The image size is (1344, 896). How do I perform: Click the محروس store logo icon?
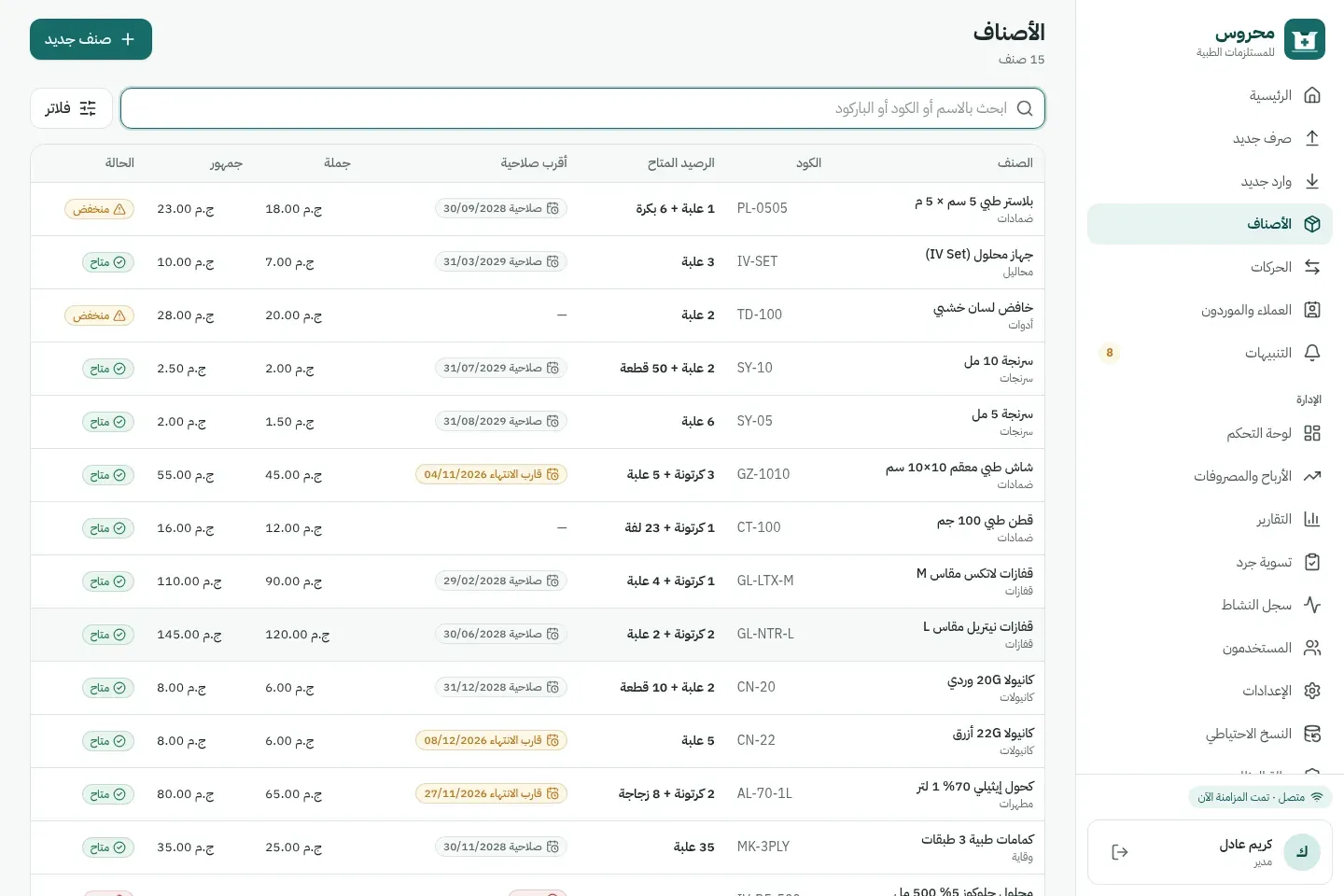[1304, 39]
